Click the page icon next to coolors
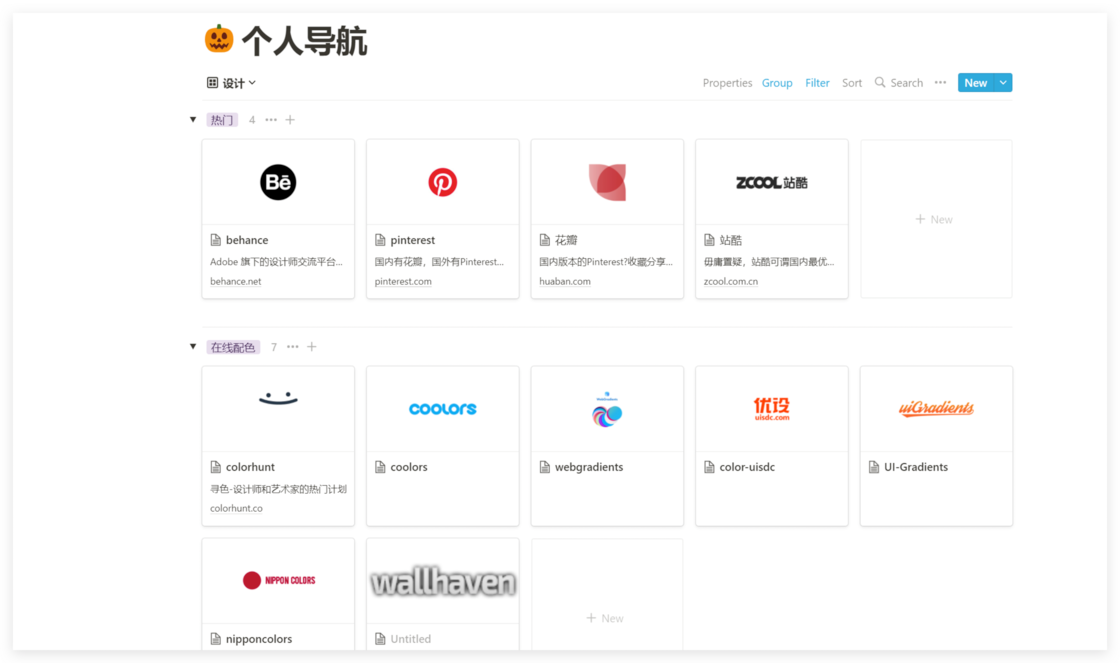Screen dimensions: 1120x663 coord(380,467)
